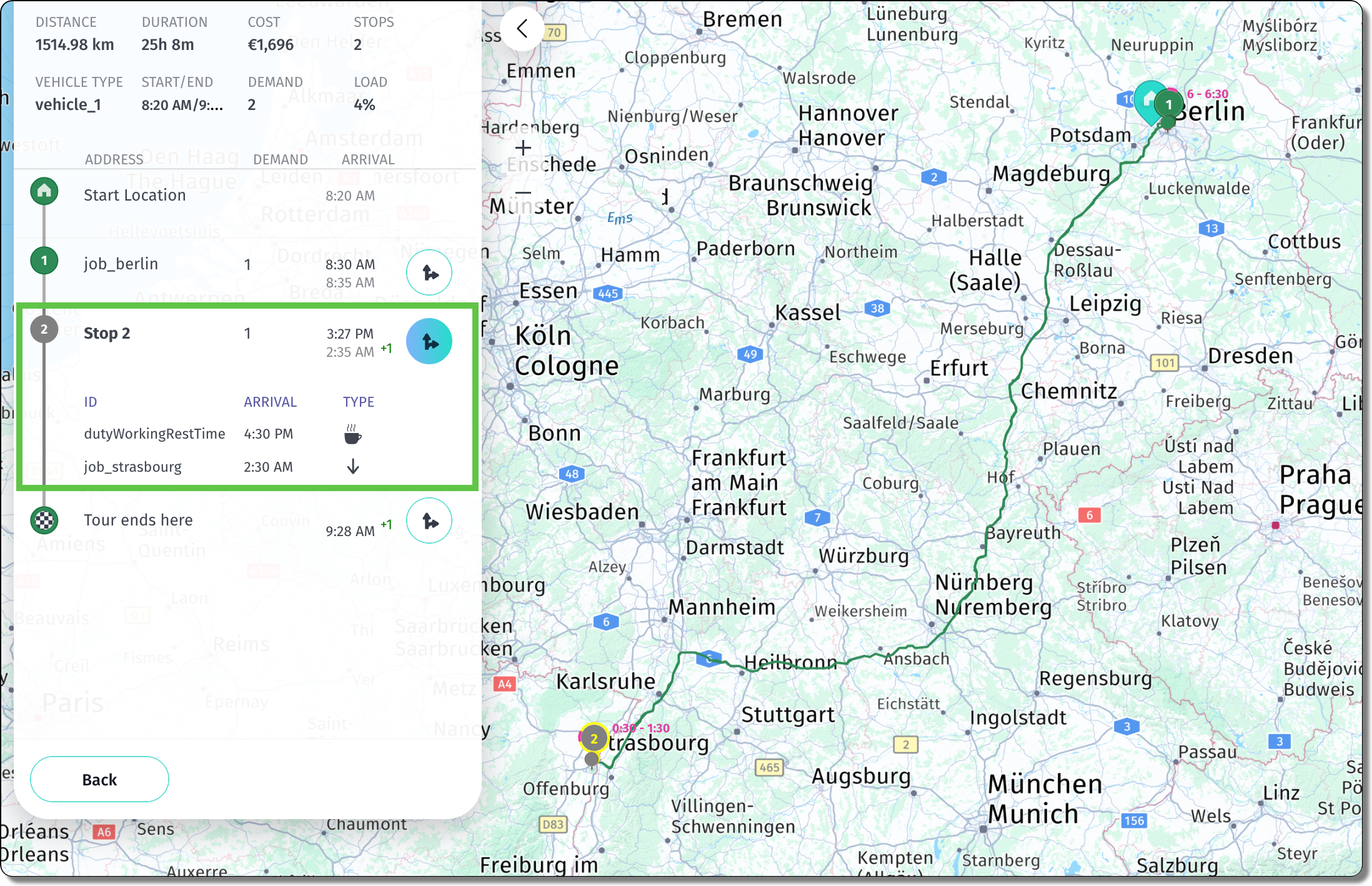
Task: Click the green home Start Location icon
Action: pos(44,191)
